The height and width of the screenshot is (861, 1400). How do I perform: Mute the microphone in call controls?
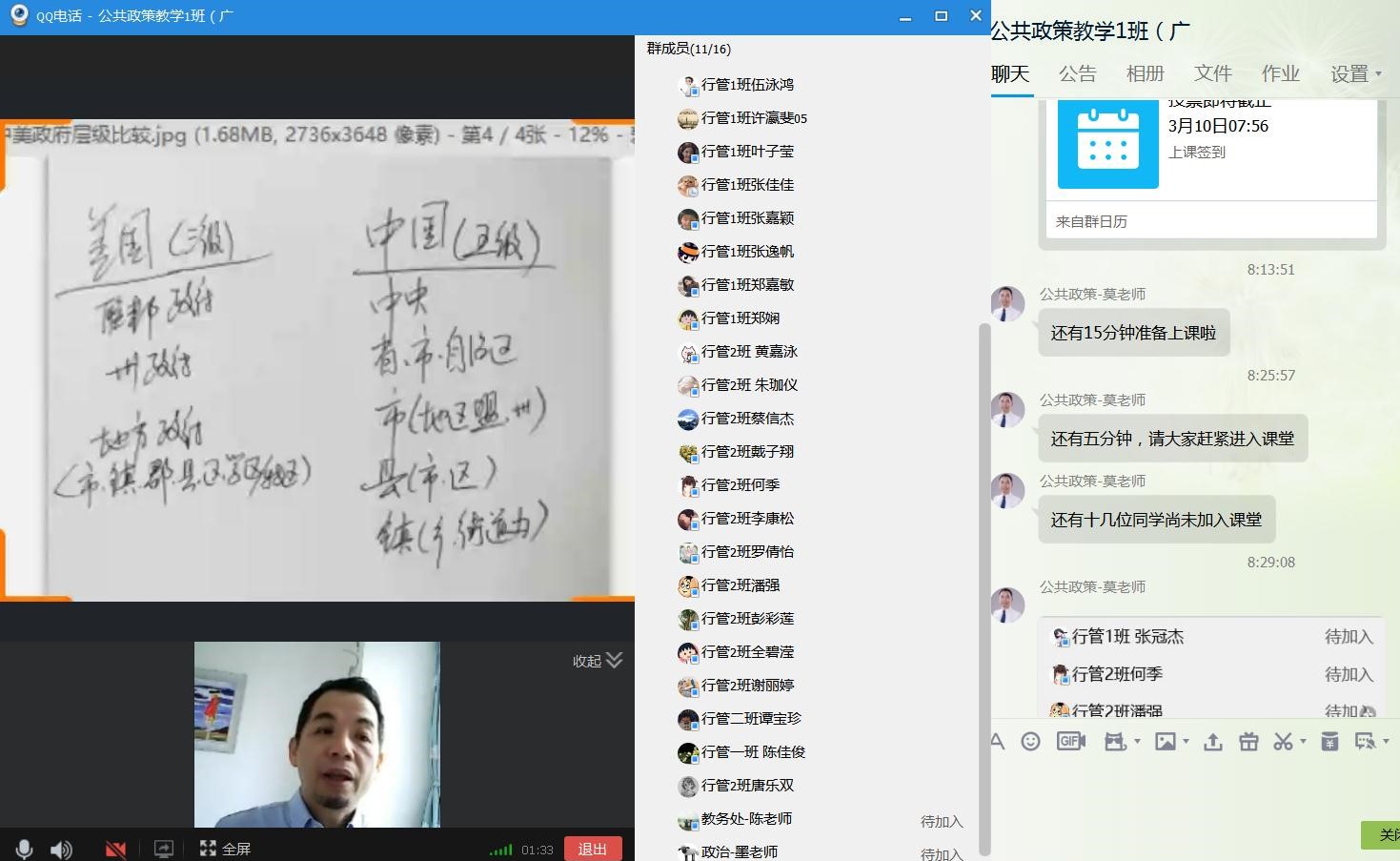pos(25,849)
